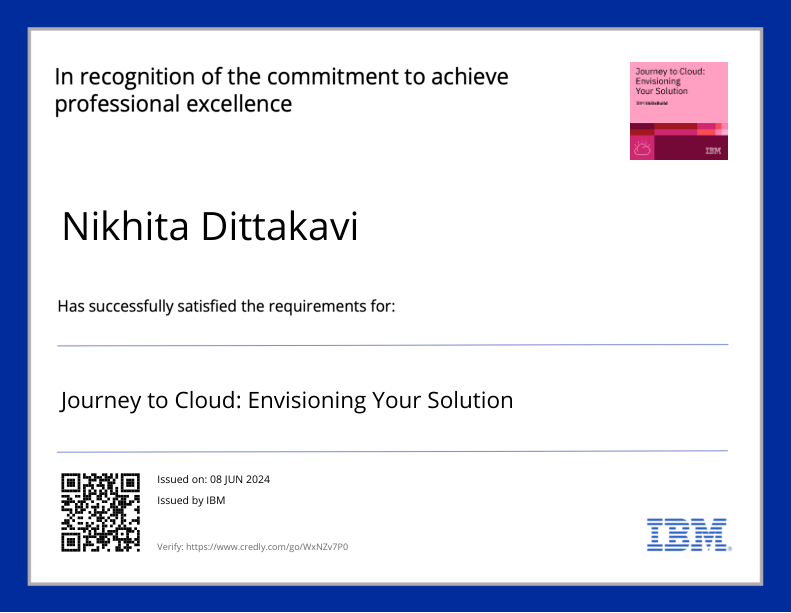Viewport: 791px width, 613px height.
Task: Select the recipient name Nikhita Dittakavi
Action: pos(209,227)
